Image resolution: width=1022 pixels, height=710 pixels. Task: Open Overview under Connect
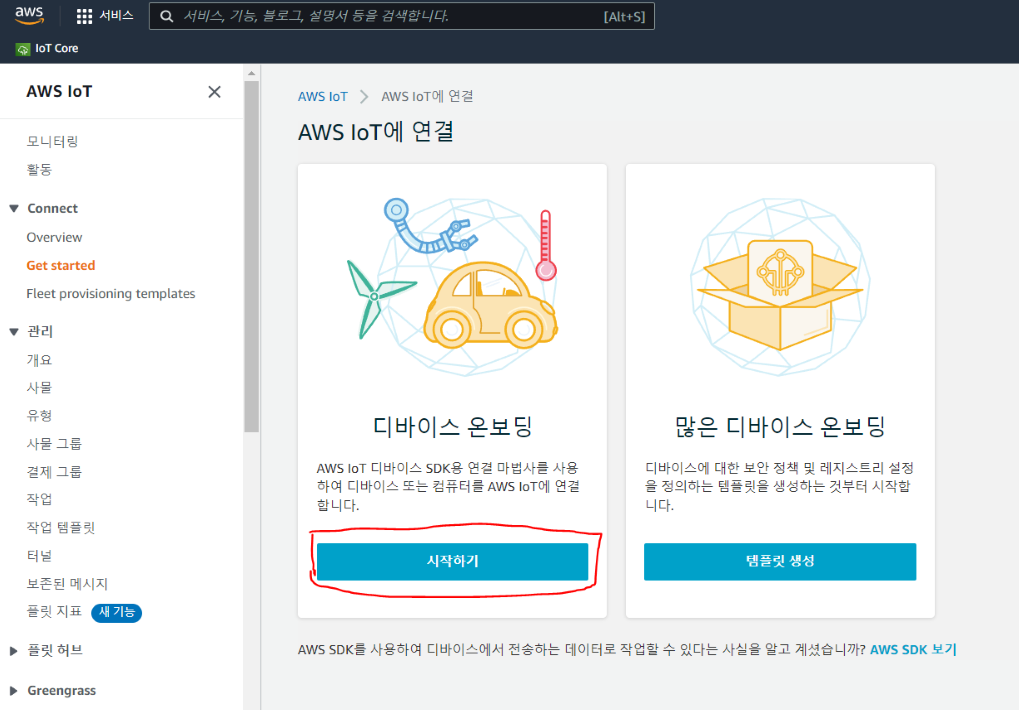tap(54, 237)
